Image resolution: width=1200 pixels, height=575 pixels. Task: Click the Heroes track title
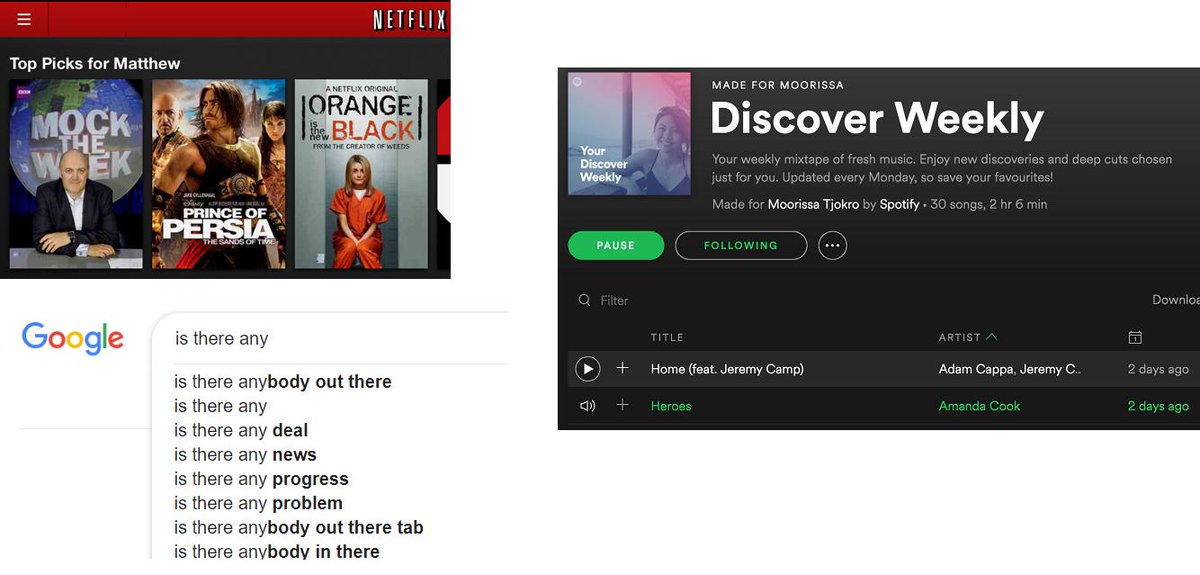tap(671, 406)
